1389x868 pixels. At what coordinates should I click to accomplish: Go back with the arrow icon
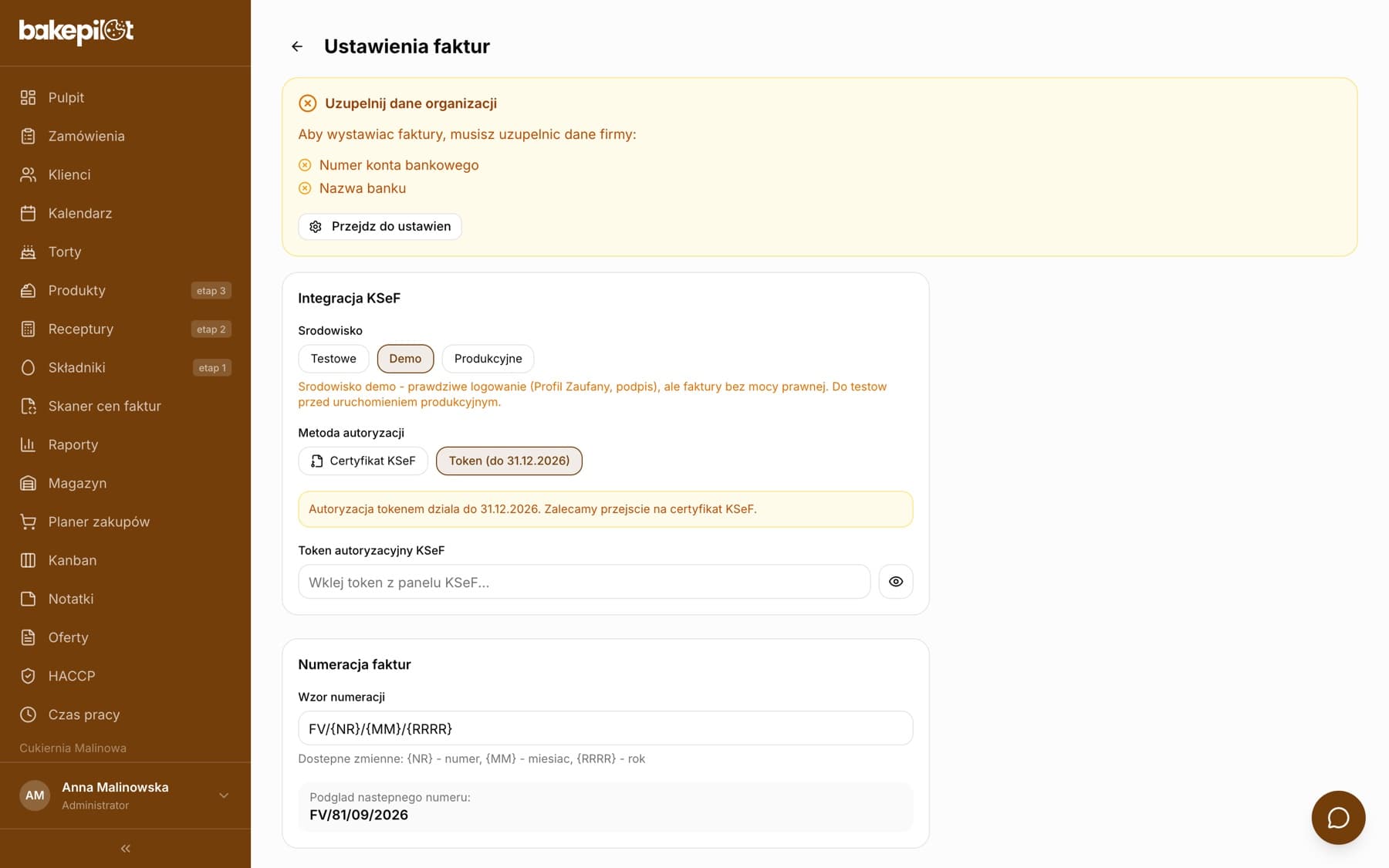[x=297, y=46]
